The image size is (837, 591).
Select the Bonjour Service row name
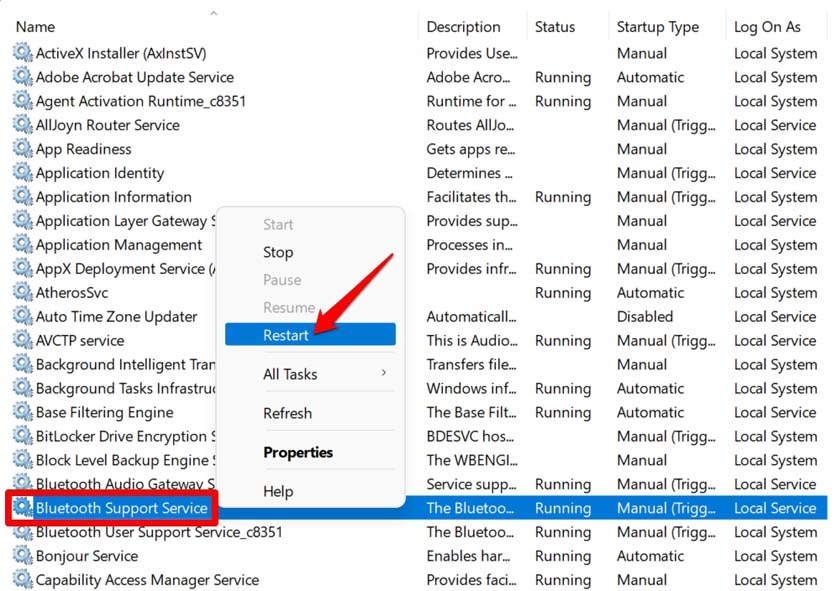coord(87,556)
